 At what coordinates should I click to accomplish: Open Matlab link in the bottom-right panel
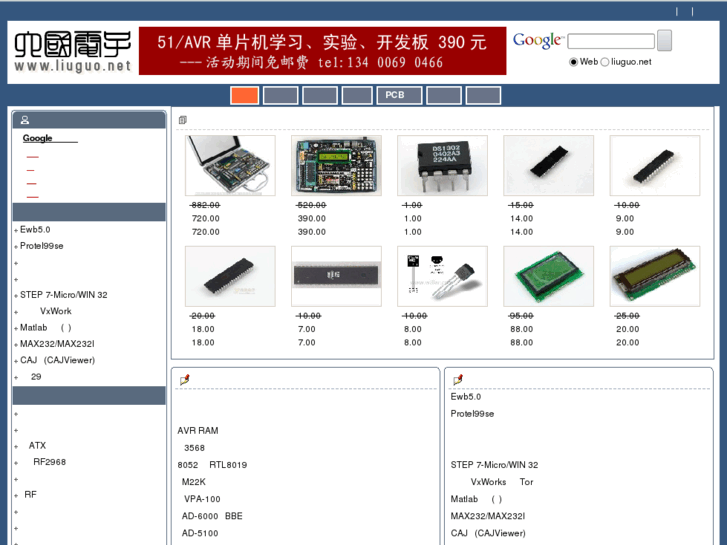476,499
